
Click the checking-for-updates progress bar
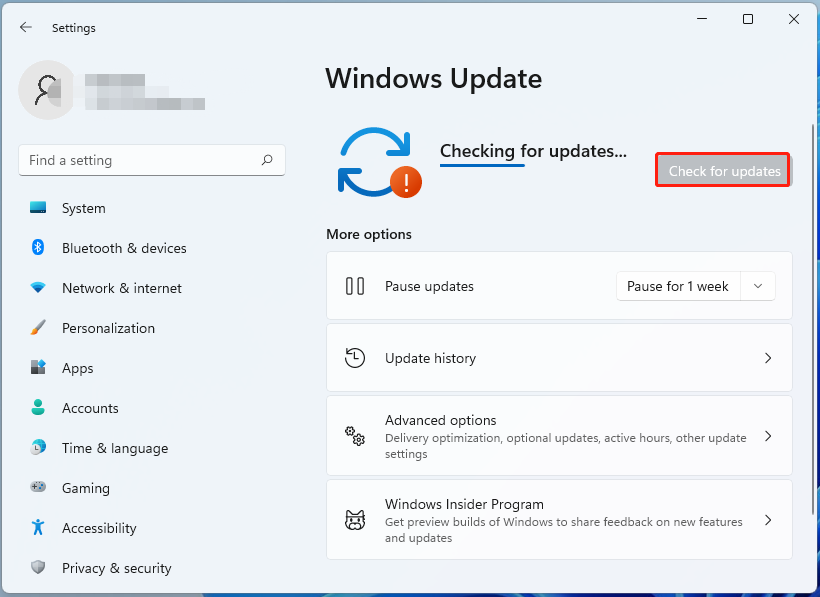point(482,165)
